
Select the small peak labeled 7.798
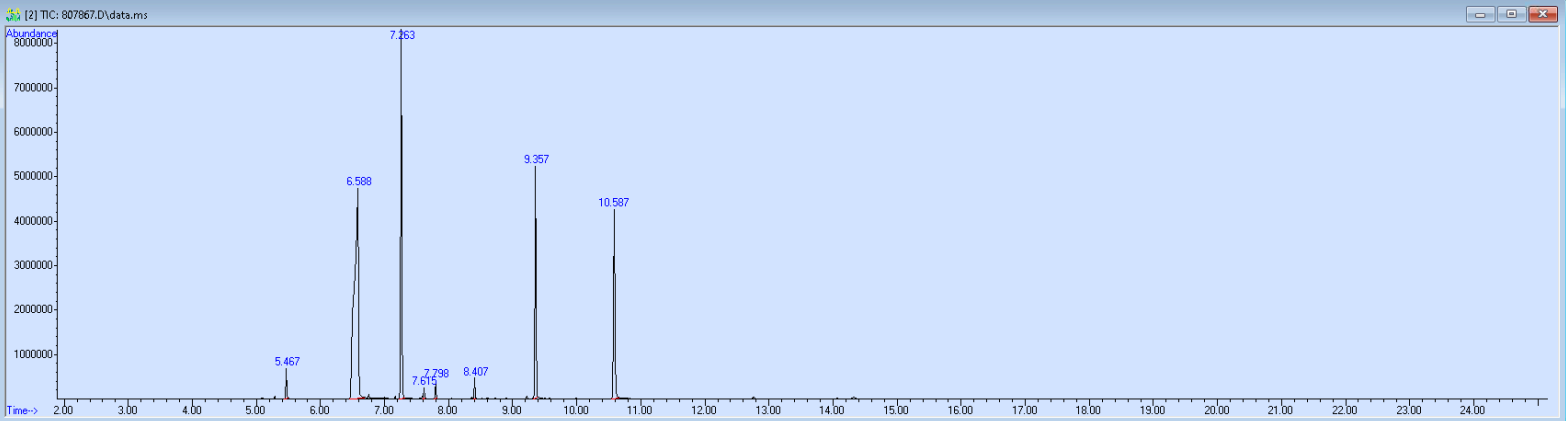[437, 374]
